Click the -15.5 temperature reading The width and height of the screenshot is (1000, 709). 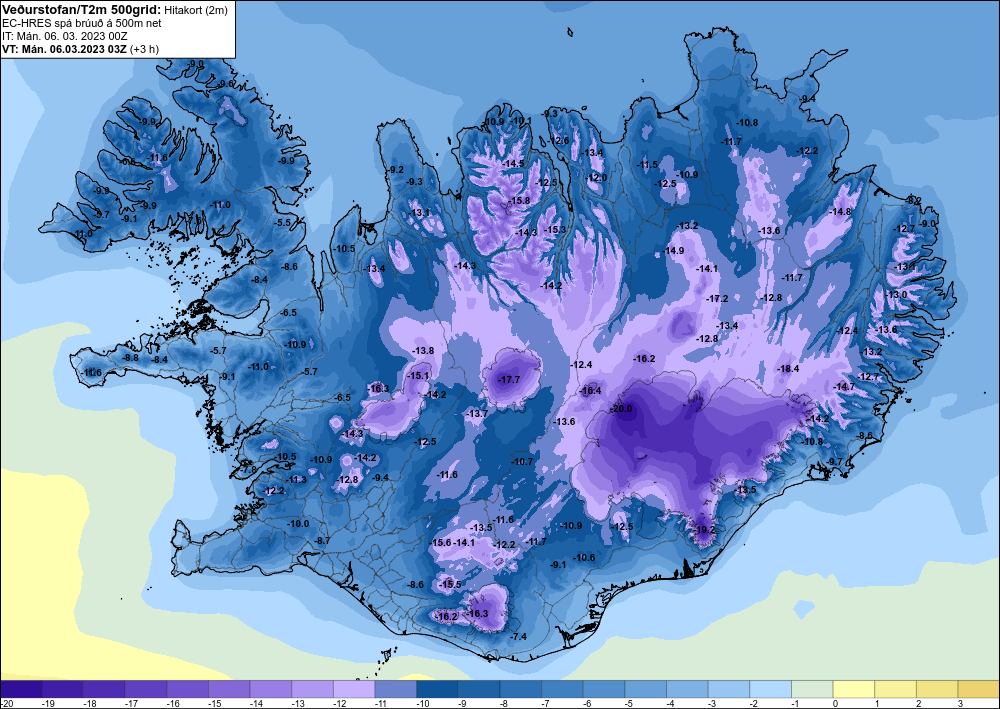(451, 584)
